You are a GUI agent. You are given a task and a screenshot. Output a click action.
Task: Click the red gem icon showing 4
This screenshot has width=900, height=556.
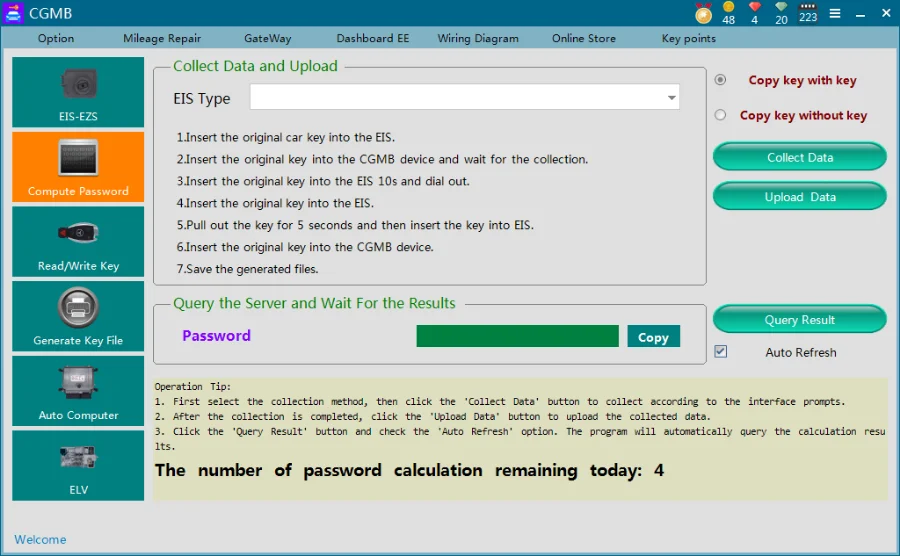pos(755,13)
